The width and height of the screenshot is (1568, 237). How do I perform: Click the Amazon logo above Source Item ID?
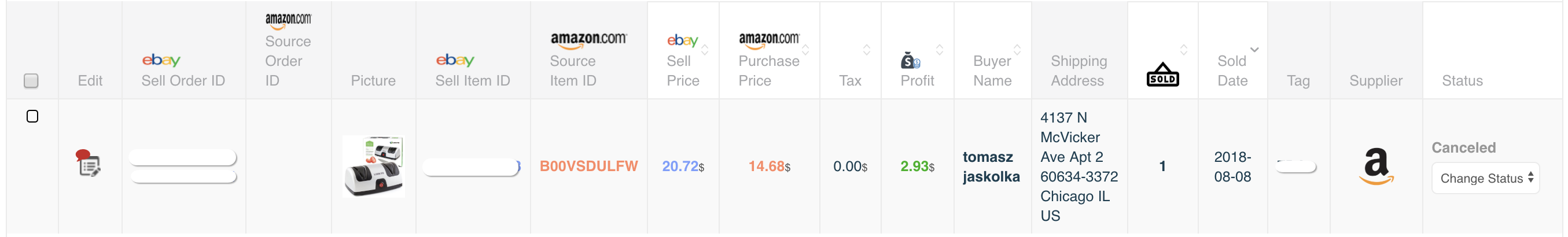(x=588, y=40)
